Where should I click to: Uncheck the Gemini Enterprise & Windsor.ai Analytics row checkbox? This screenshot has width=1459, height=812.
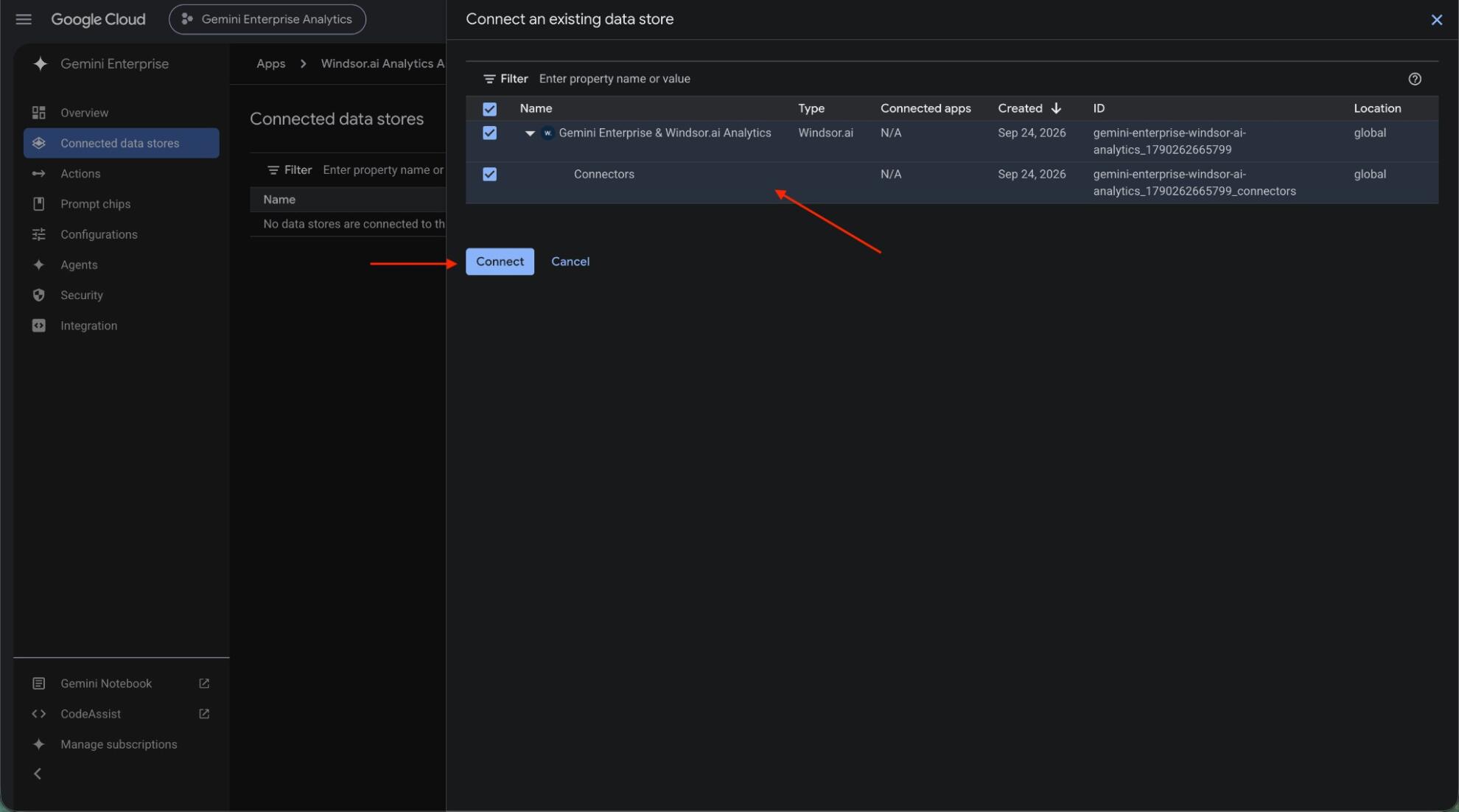click(489, 133)
